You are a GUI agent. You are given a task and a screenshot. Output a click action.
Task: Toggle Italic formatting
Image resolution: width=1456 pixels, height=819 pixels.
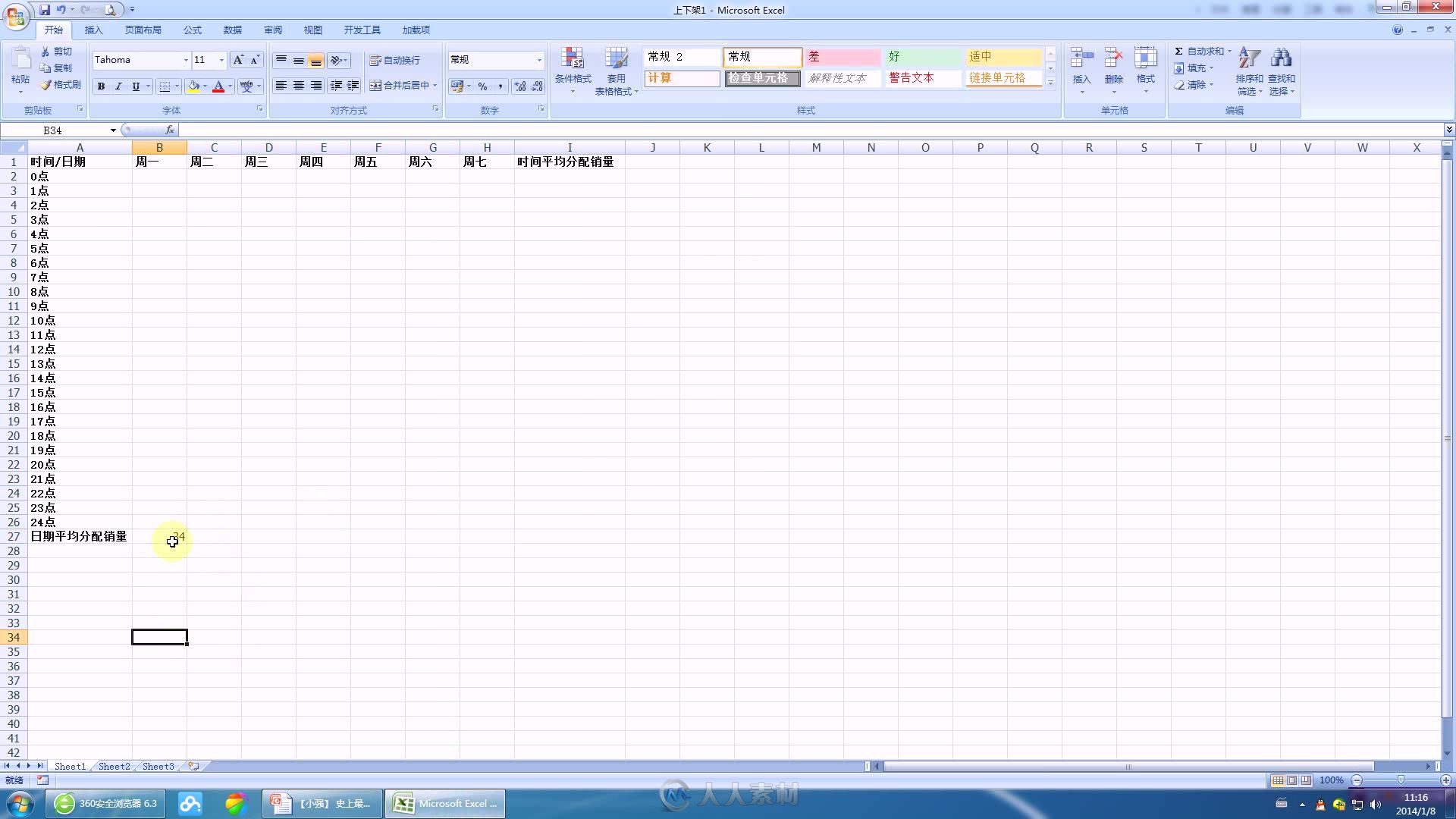tap(118, 86)
